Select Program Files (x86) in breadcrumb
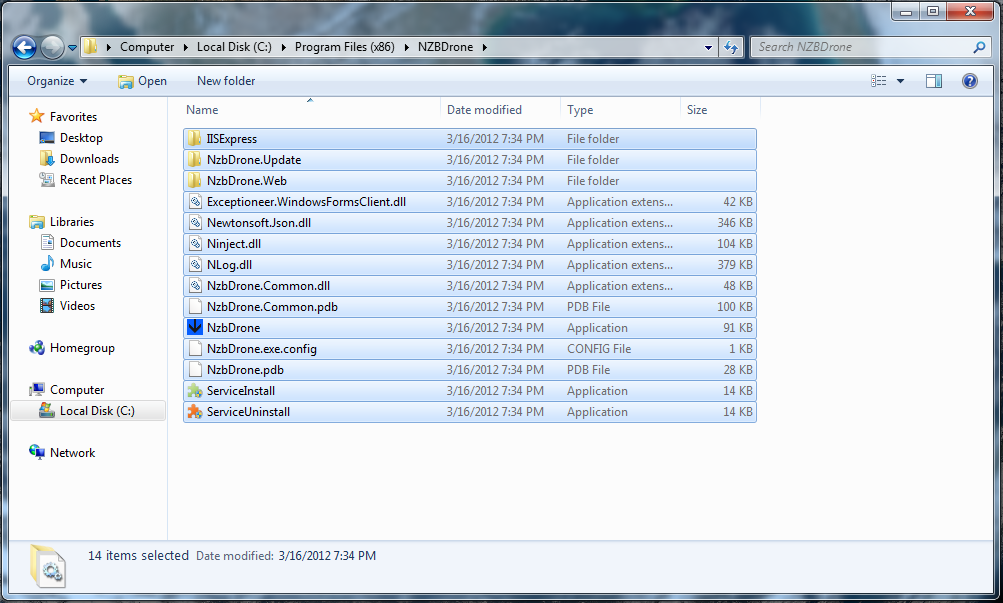 click(x=344, y=47)
